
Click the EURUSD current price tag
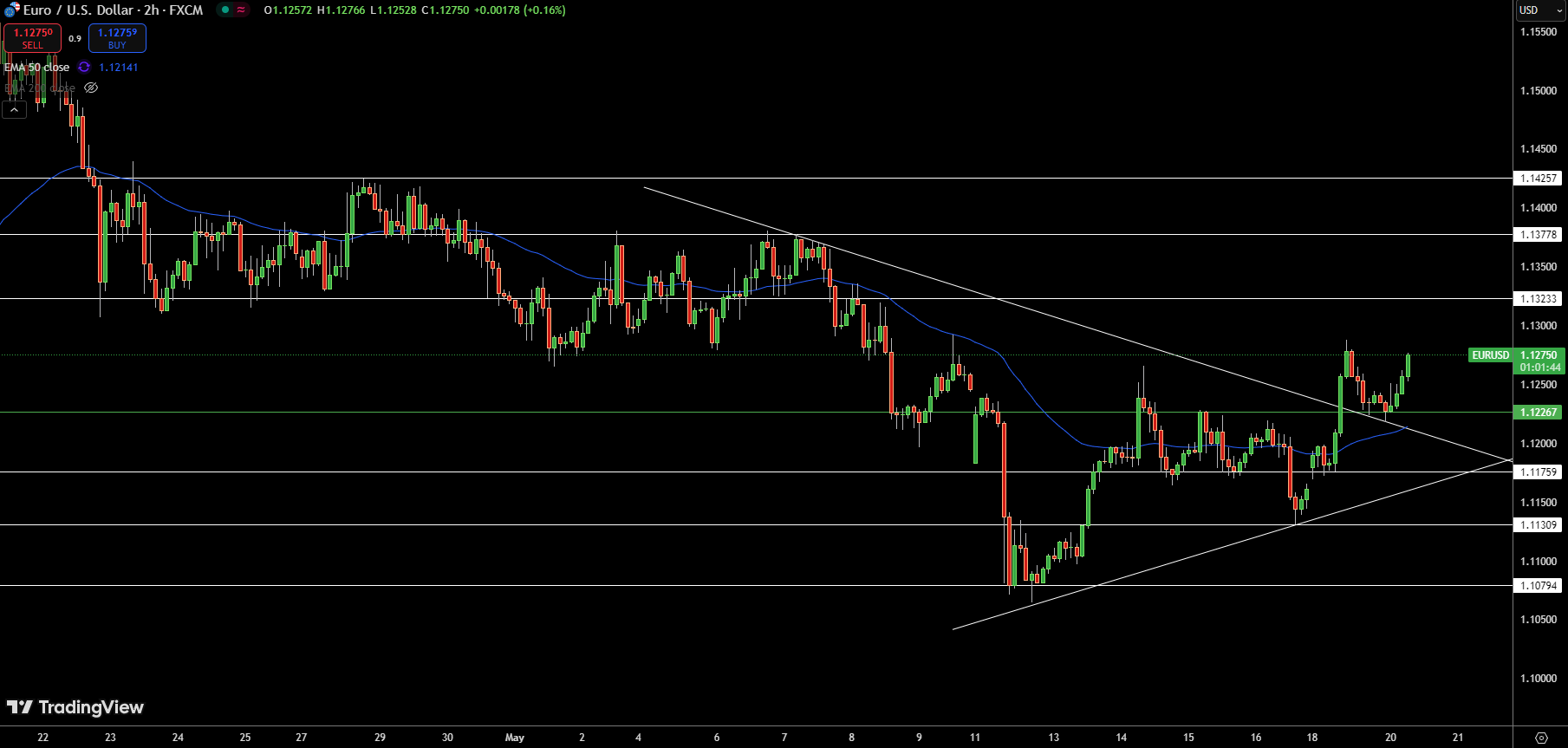[1490, 355]
